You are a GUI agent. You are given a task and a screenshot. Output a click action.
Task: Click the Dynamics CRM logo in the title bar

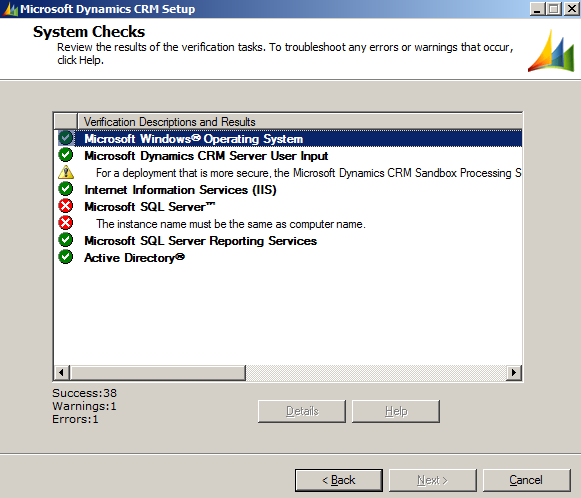[x=10, y=9]
